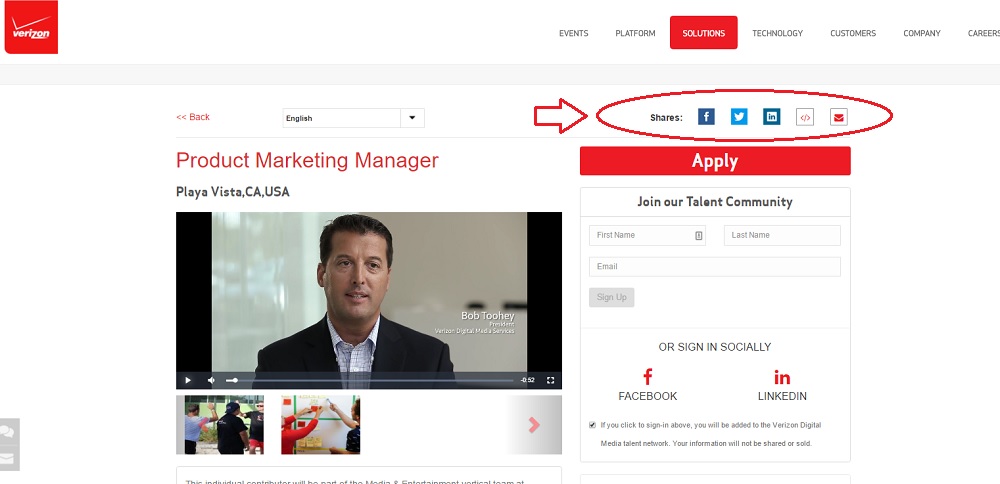
Task: Sign in with Facebook icon
Action: pos(647,377)
